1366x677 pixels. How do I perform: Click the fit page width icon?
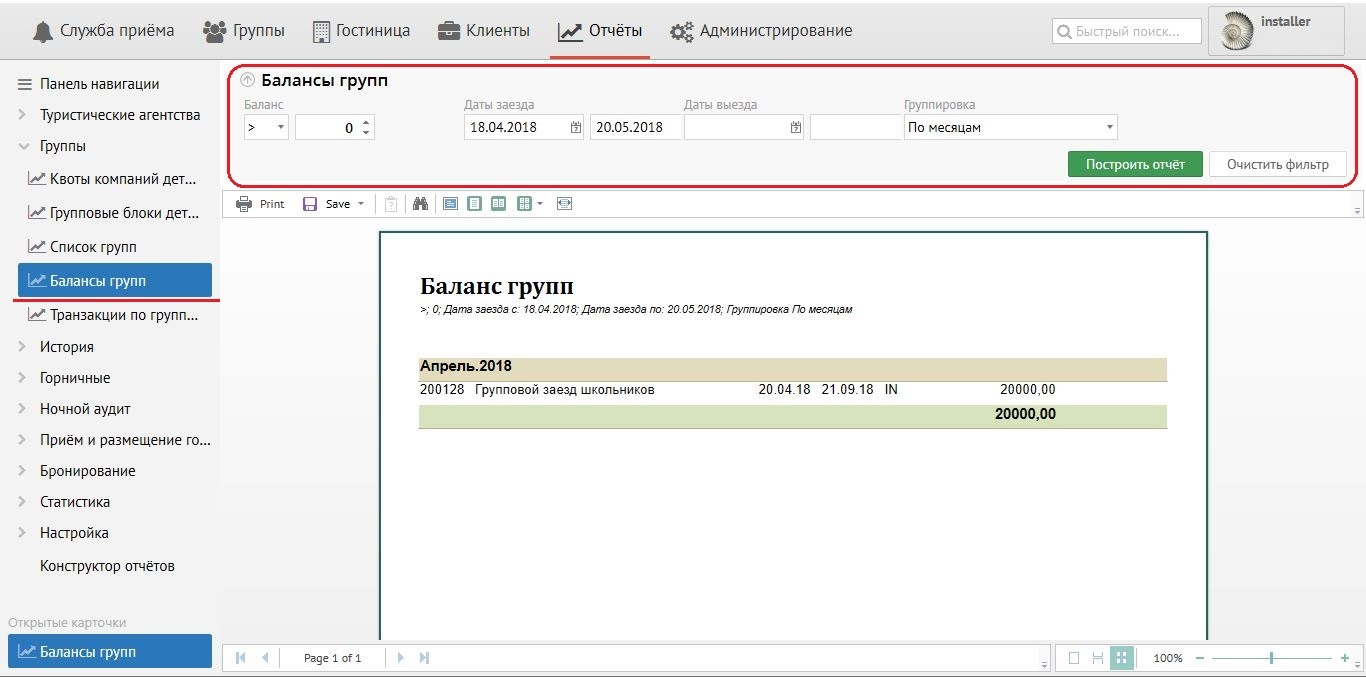click(x=565, y=204)
